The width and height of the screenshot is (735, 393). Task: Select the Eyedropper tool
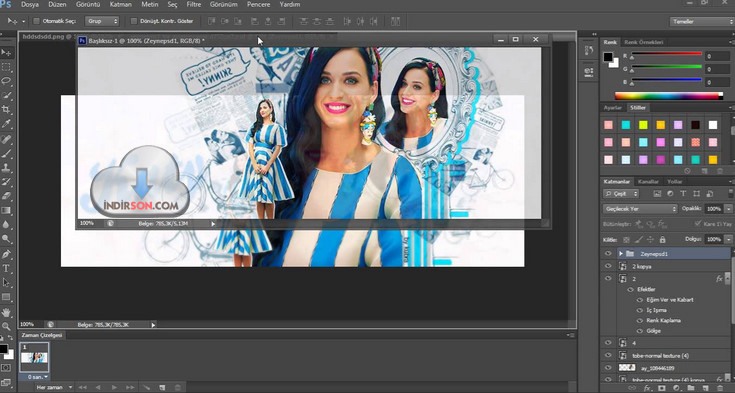(x=6, y=124)
